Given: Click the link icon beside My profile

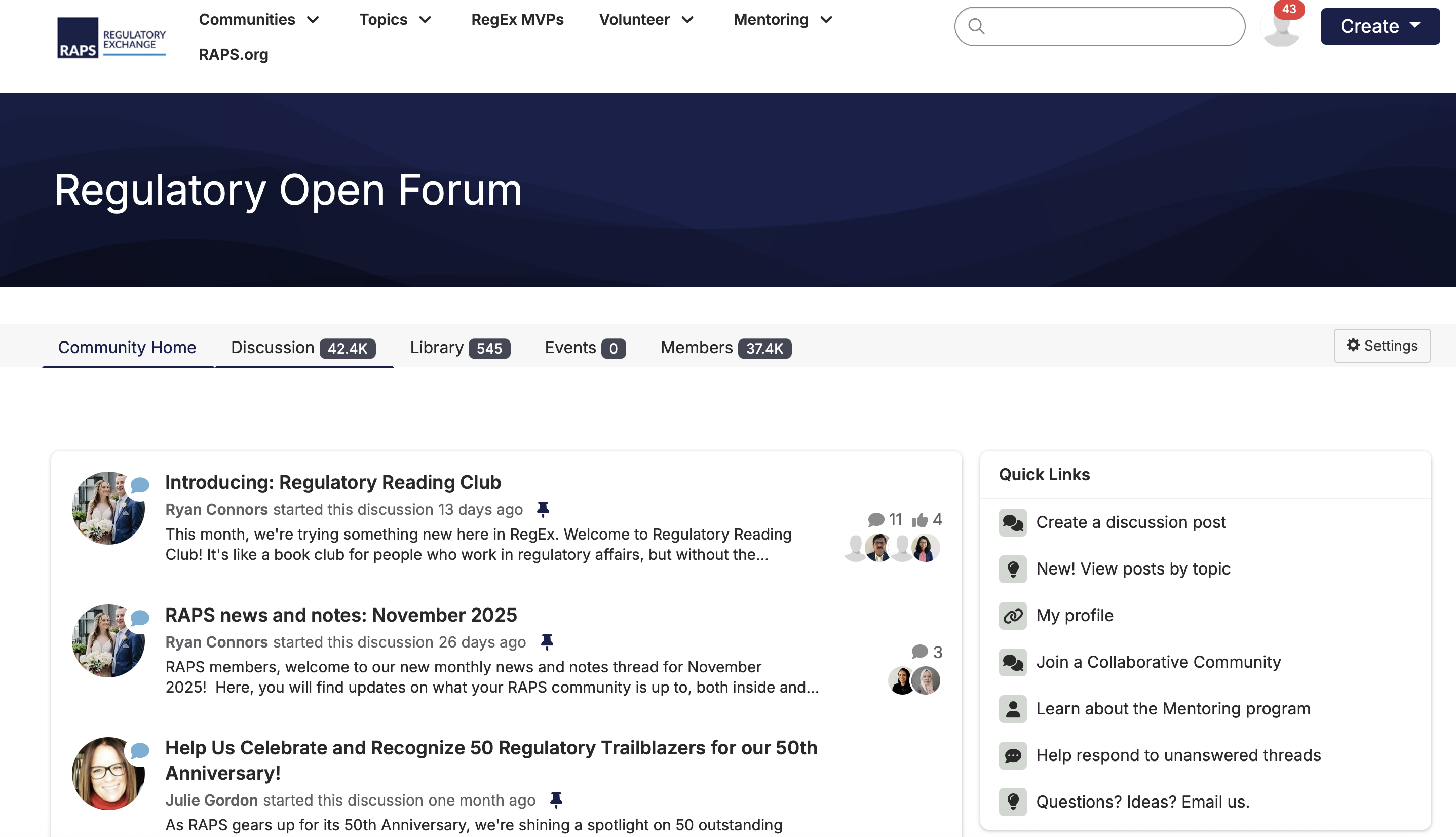Looking at the screenshot, I should (x=1012, y=616).
